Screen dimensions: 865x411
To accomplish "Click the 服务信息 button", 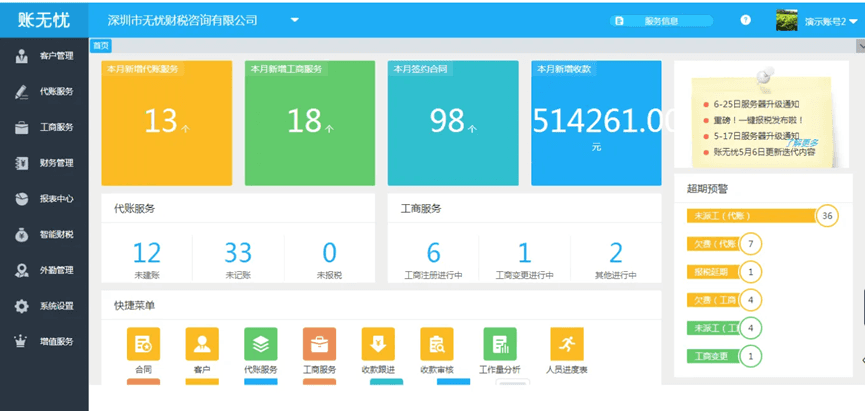I will click(x=661, y=22).
